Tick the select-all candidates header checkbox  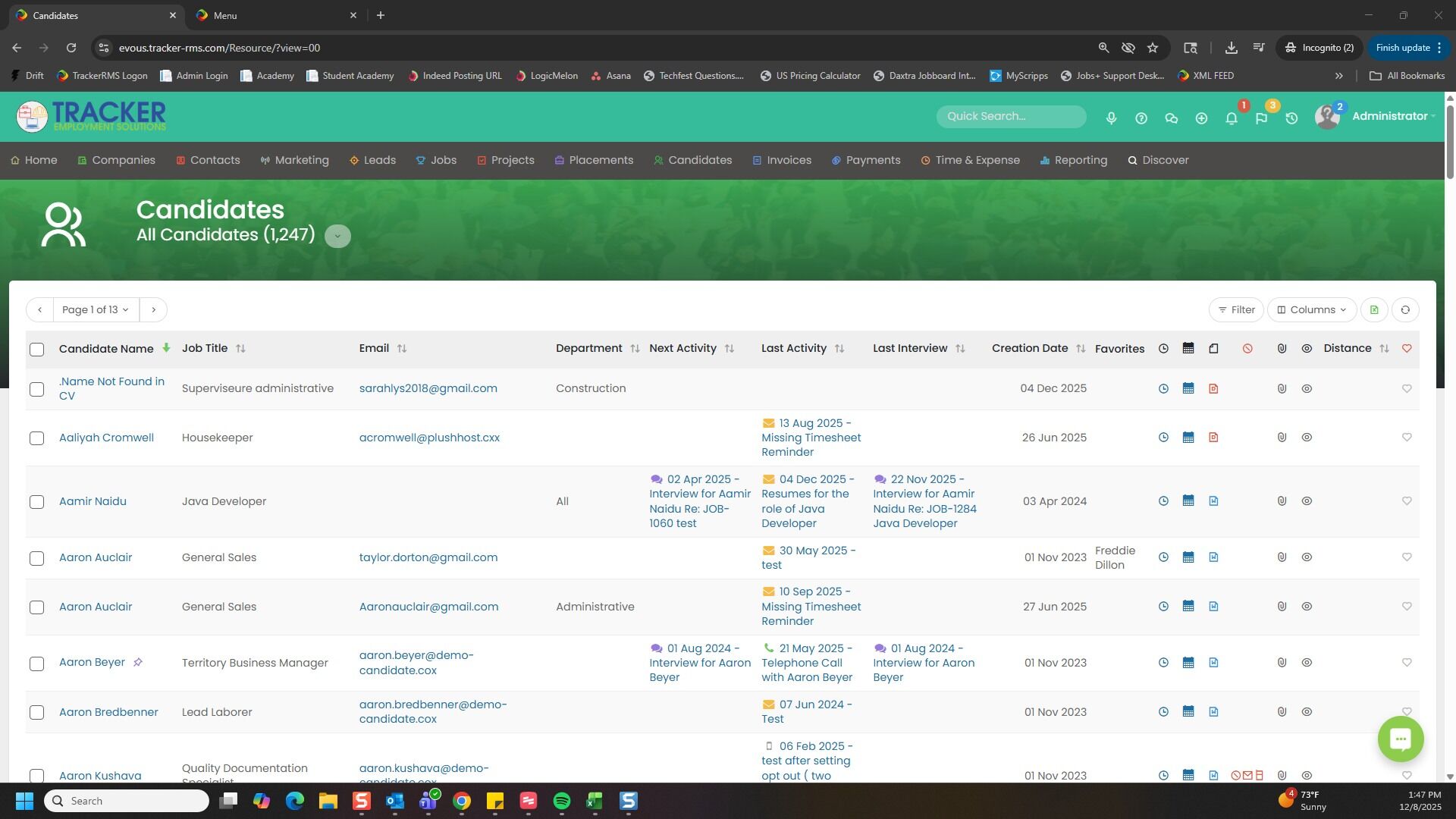pyautogui.click(x=36, y=350)
